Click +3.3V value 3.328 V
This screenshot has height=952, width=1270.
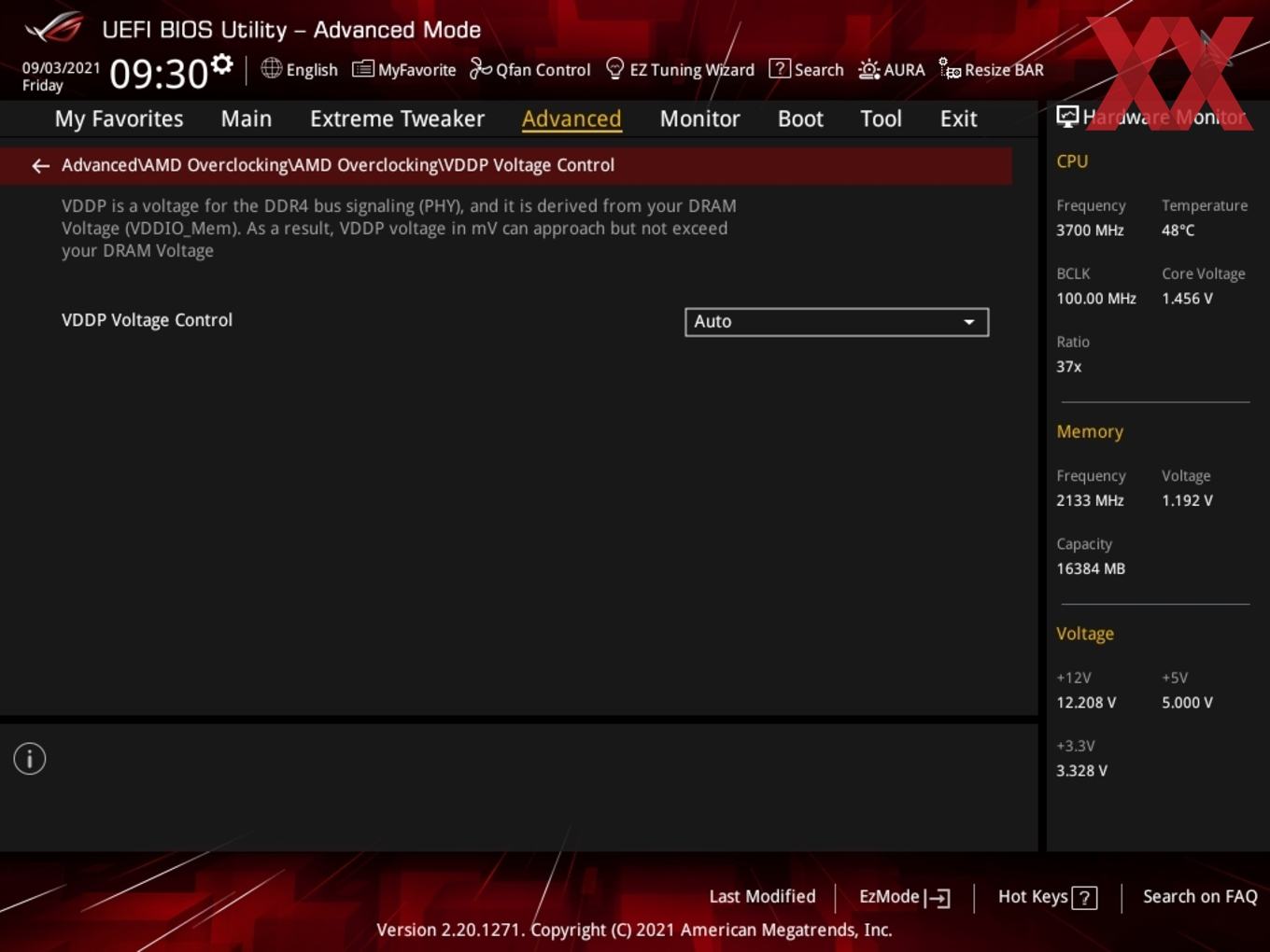pyautogui.click(x=1081, y=771)
